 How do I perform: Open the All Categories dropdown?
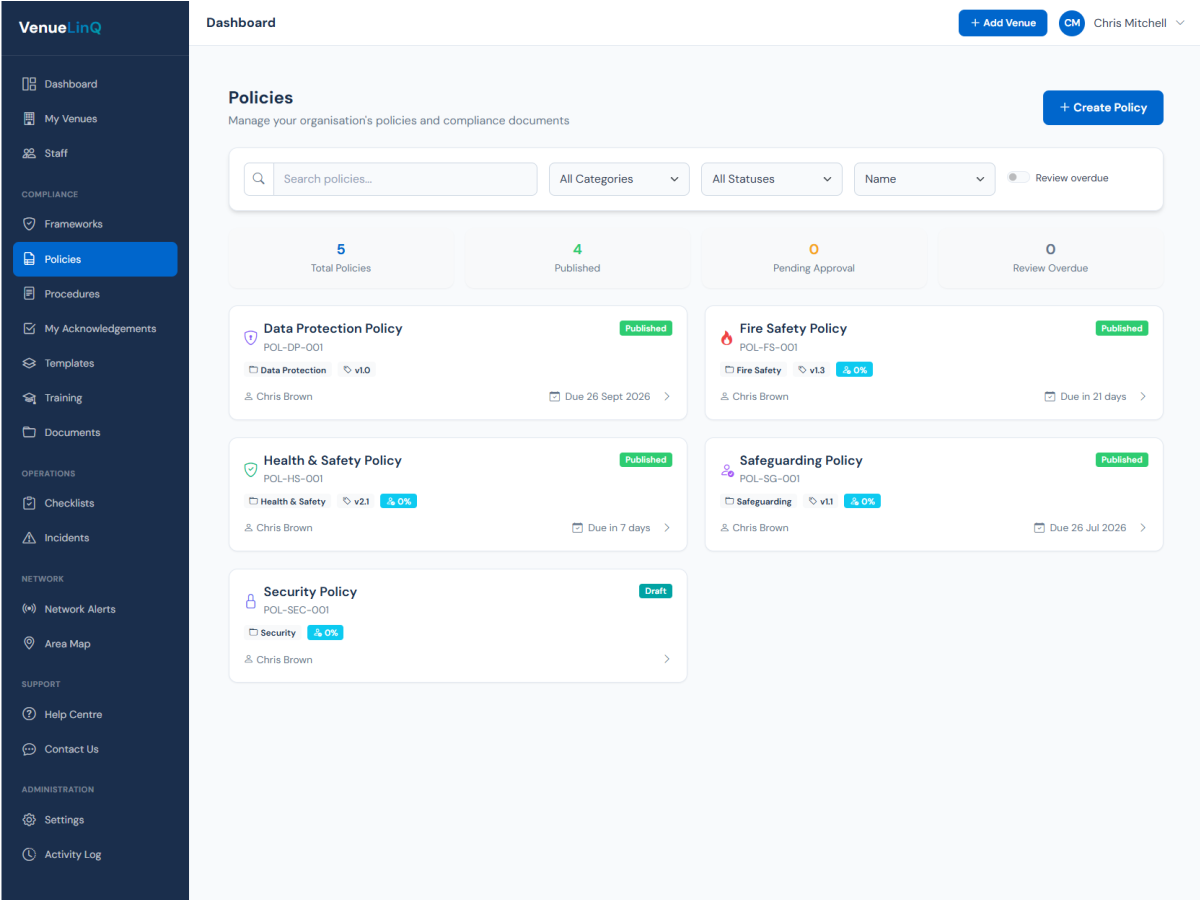click(618, 178)
